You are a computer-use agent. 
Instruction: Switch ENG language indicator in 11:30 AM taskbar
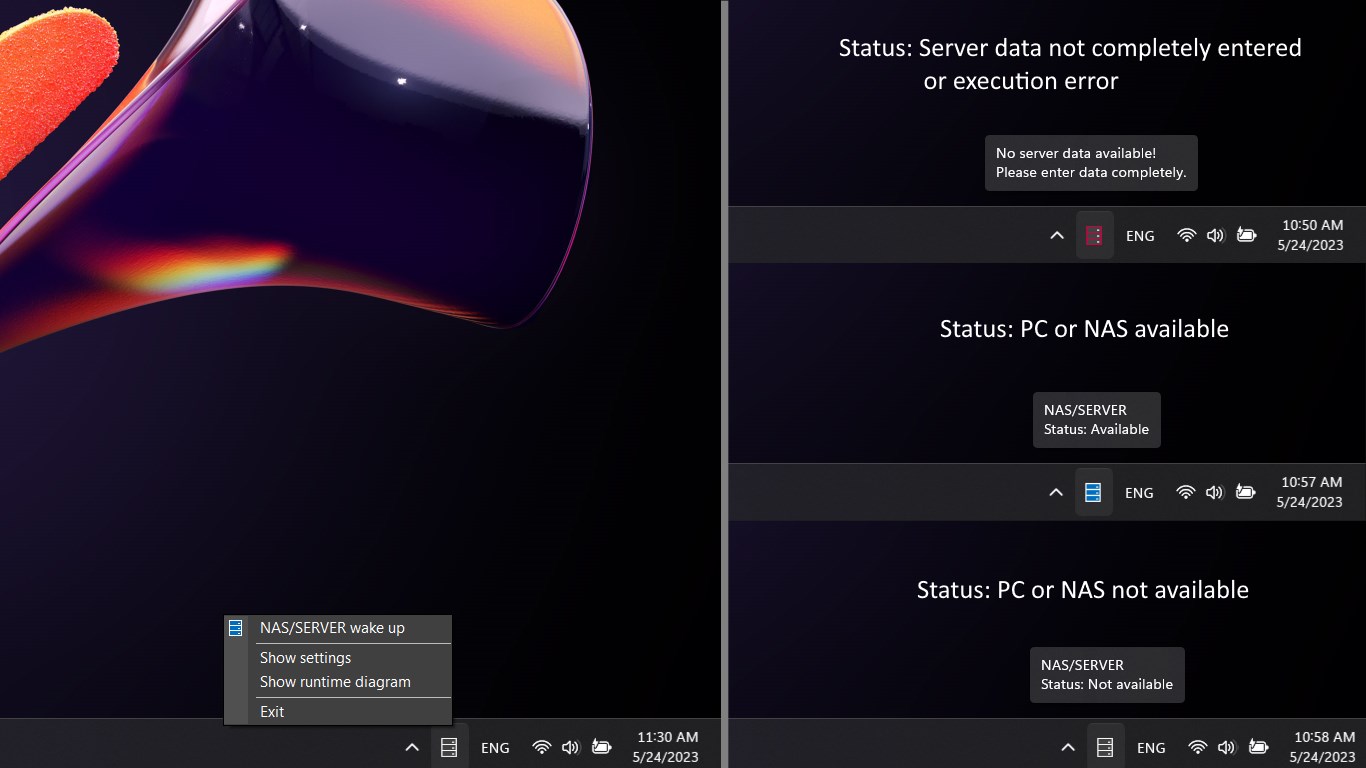[x=495, y=747]
